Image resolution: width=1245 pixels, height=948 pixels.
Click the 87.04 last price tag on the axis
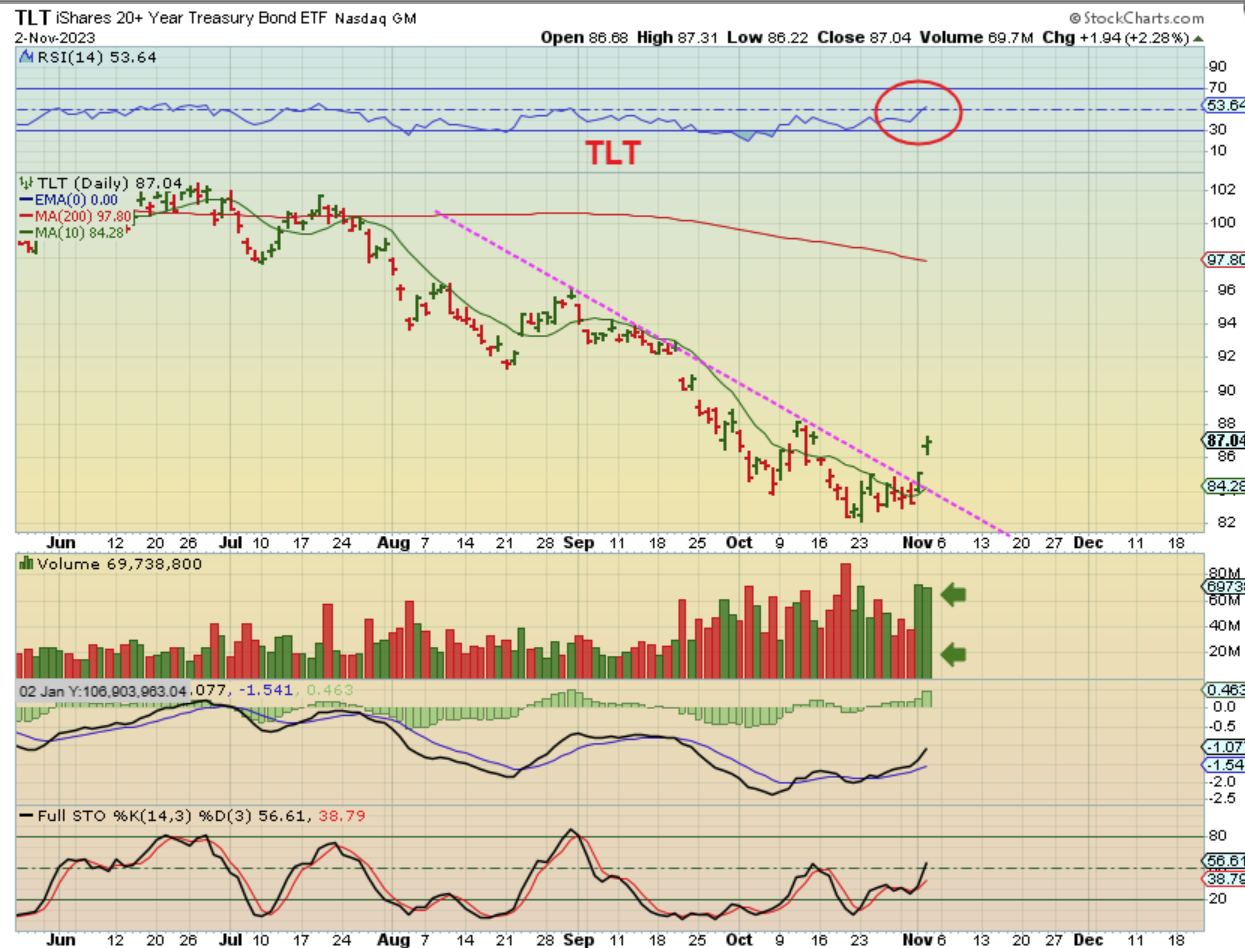coord(1225,439)
